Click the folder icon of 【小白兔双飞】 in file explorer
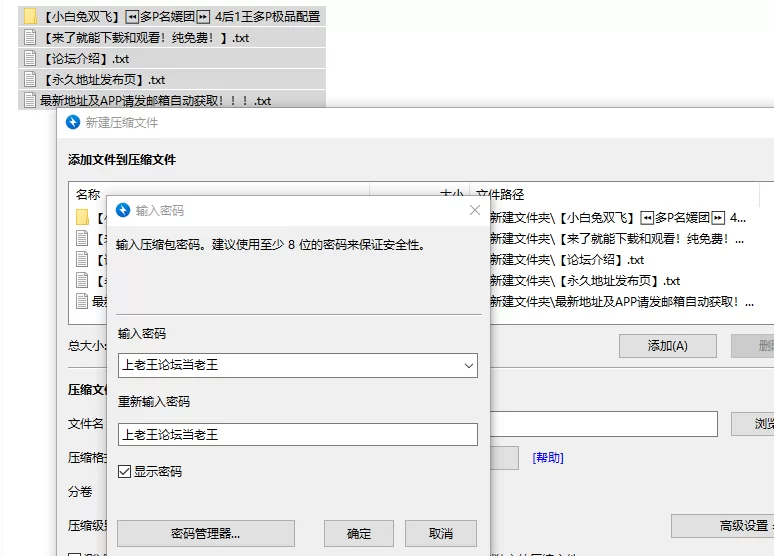 coord(30,16)
